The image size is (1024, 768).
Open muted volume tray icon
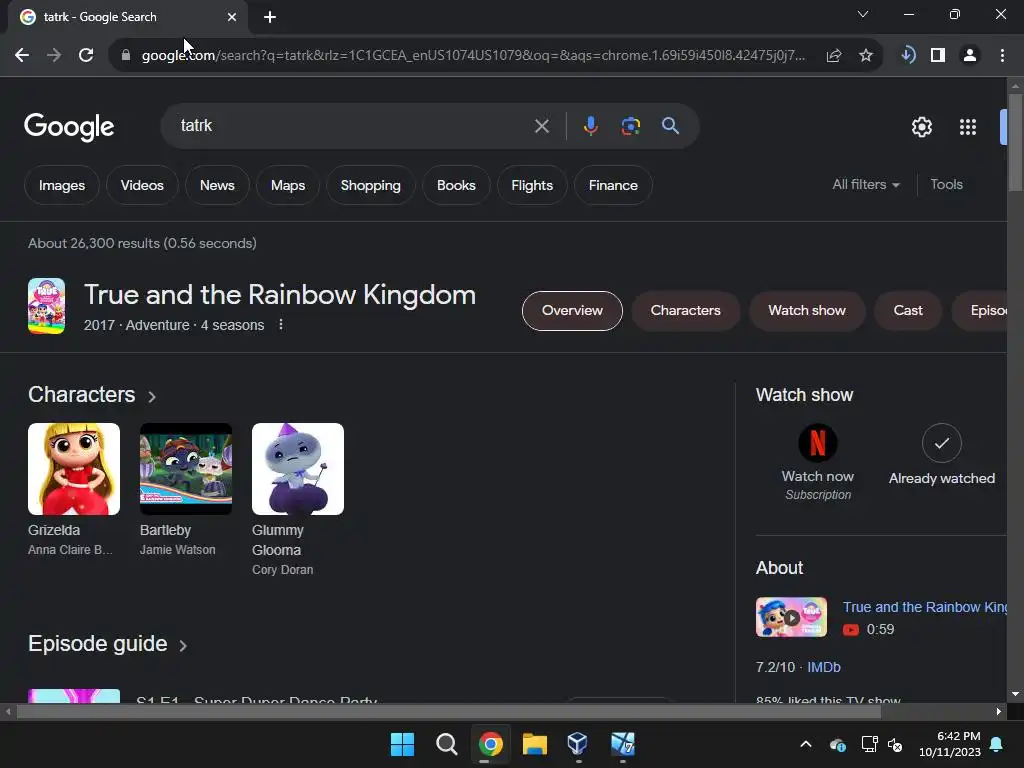895,744
